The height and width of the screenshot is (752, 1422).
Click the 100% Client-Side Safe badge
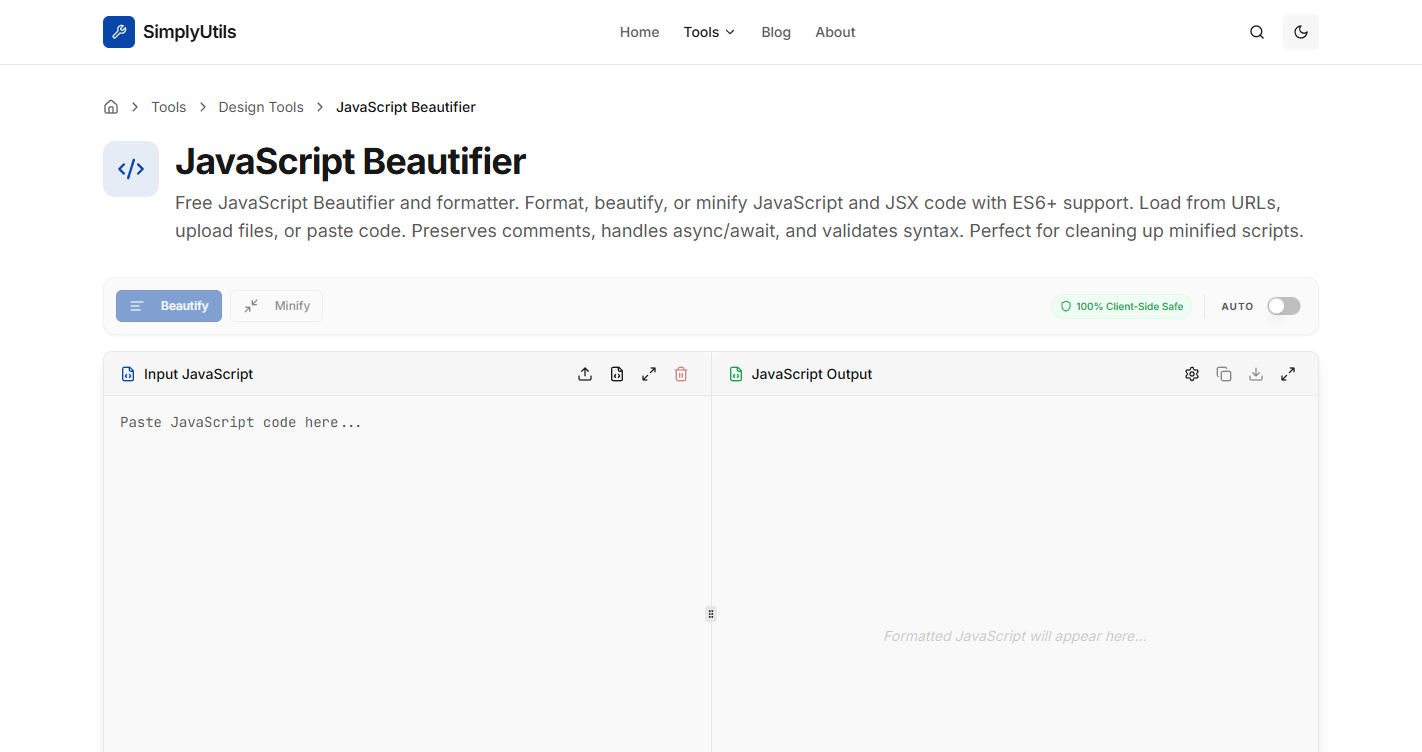(1121, 306)
